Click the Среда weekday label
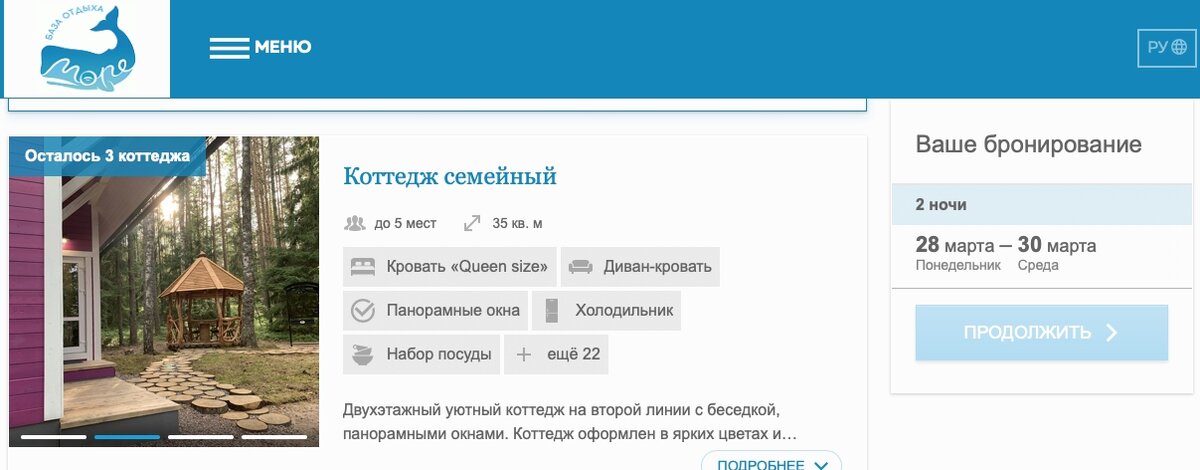The width and height of the screenshot is (1200, 470). [x=1038, y=265]
